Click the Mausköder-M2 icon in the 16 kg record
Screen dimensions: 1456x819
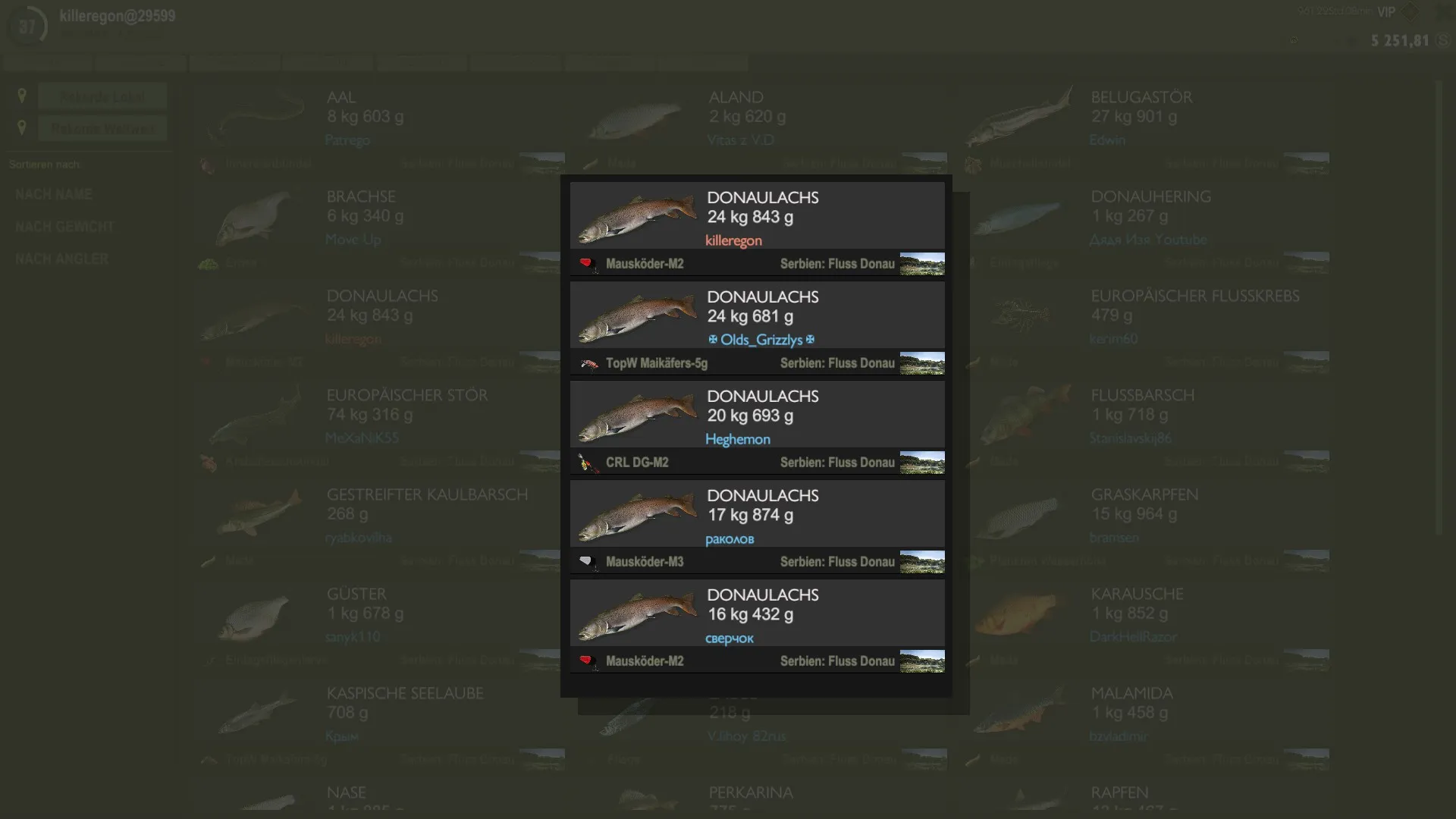tap(587, 661)
